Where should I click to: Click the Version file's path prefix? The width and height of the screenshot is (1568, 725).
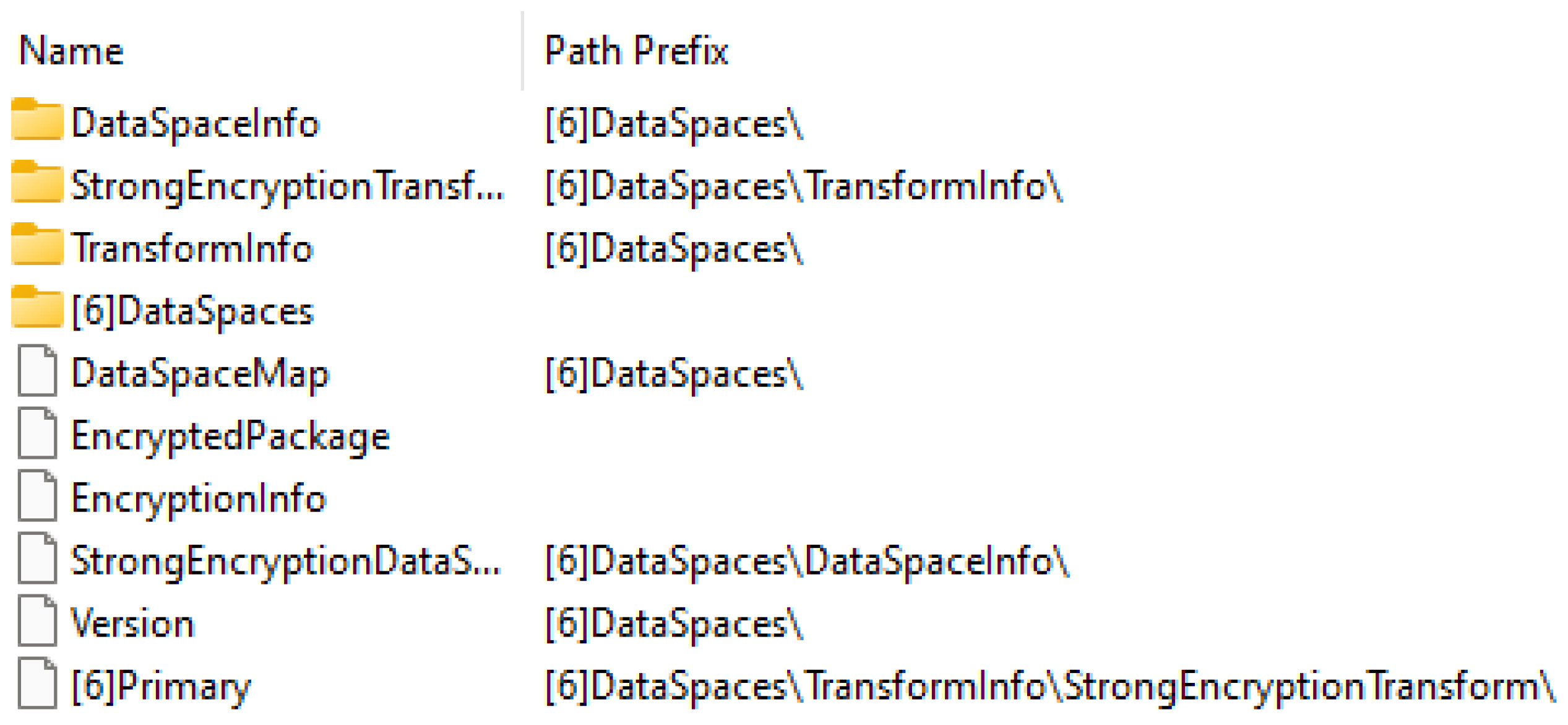point(673,623)
